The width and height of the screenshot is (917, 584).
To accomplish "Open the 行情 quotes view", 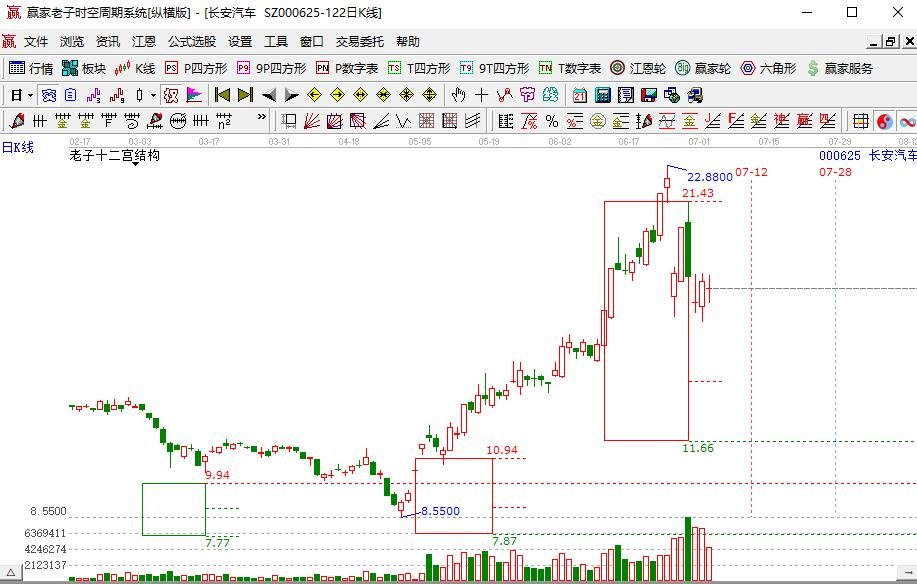I will (31, 68).
